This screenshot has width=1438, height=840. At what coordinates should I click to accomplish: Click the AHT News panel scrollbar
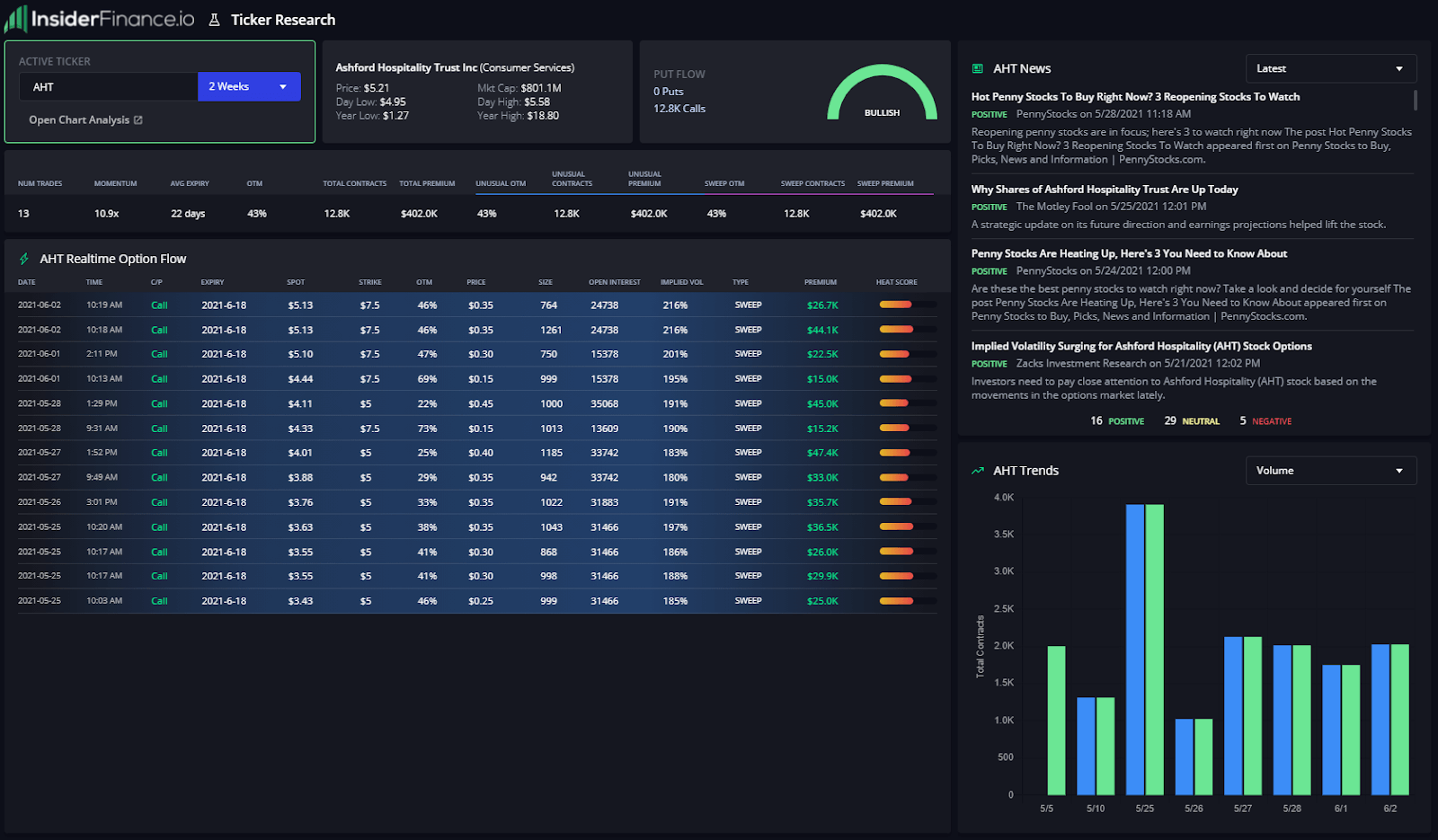point(1416,100)
